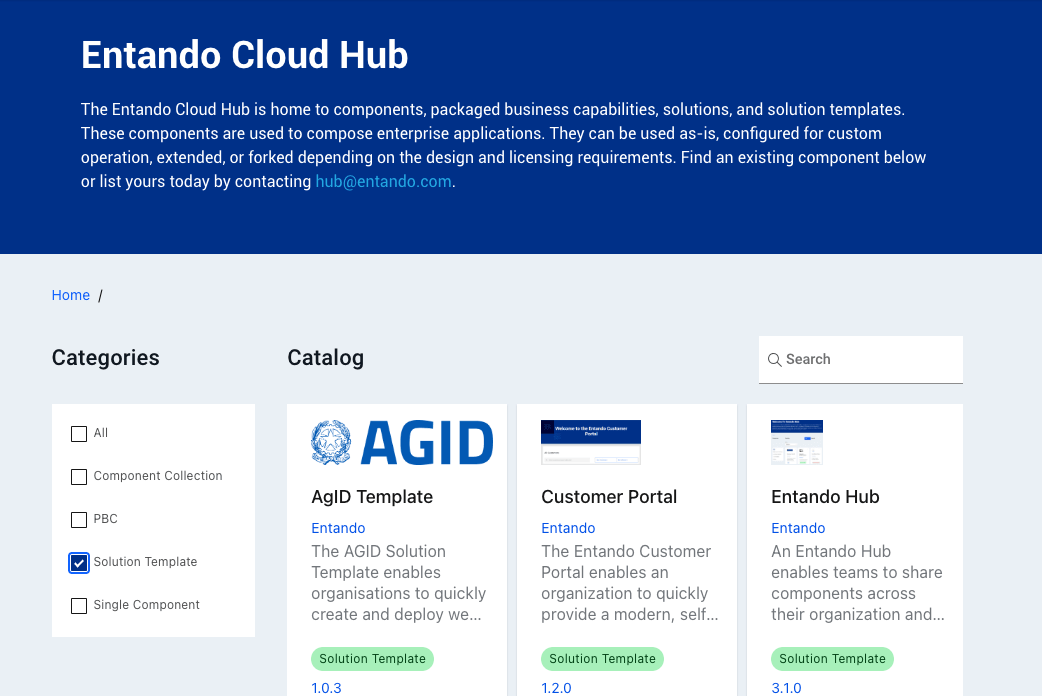Image resolution: width=1042 pixels, height=696 pixels.
Task: Click the hub@entando.com email link
Action: (x=383, y=182)
